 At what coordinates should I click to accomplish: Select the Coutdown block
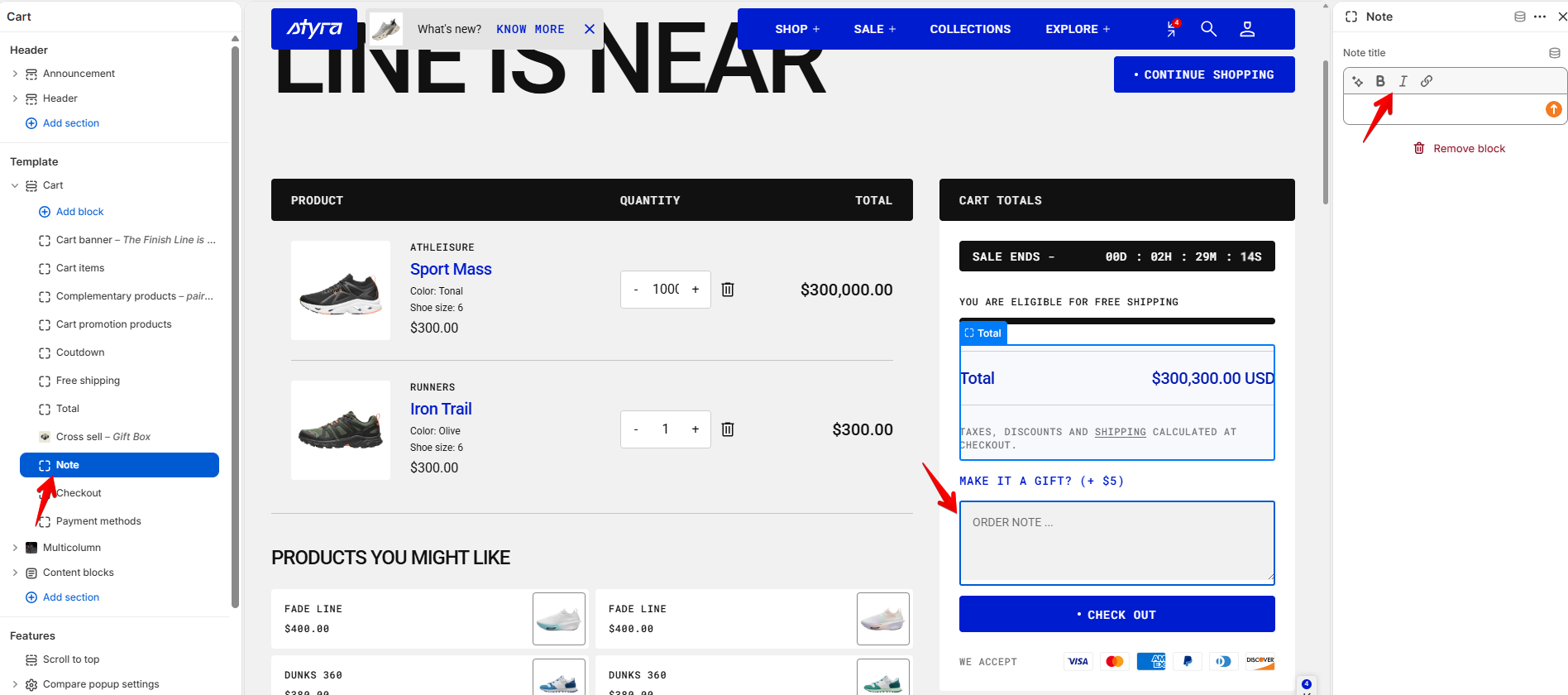(119, 352)
